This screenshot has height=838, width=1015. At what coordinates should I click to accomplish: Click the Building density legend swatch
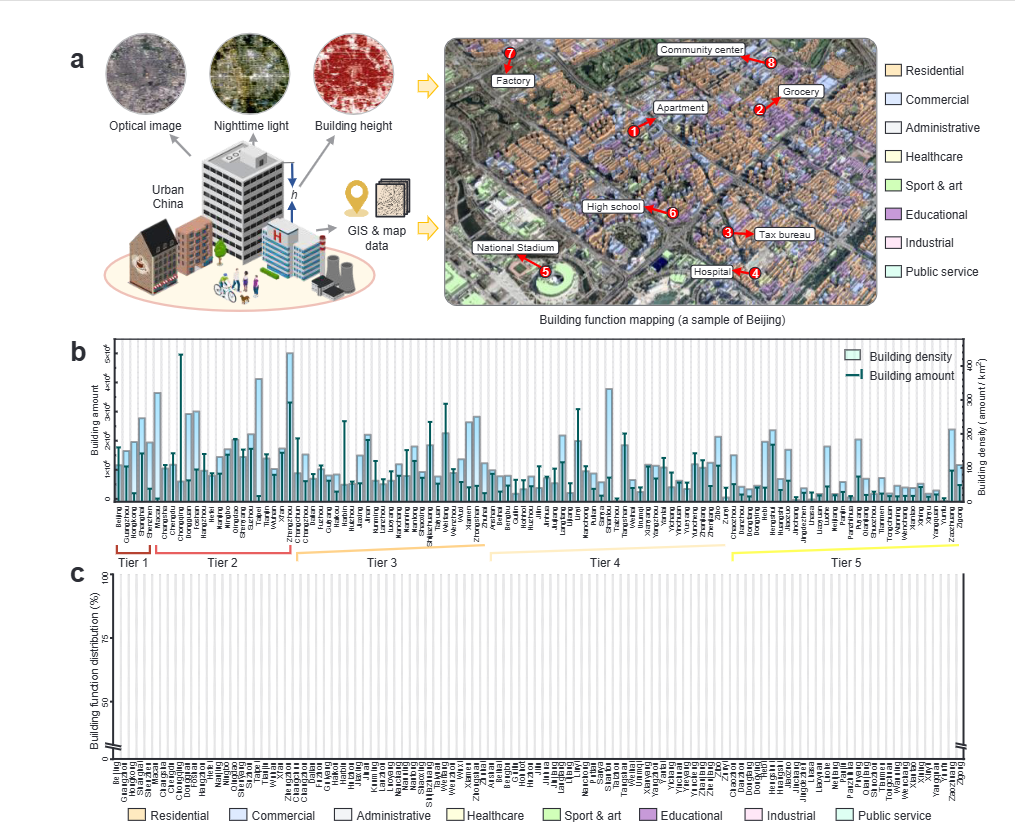click(852, 356)
